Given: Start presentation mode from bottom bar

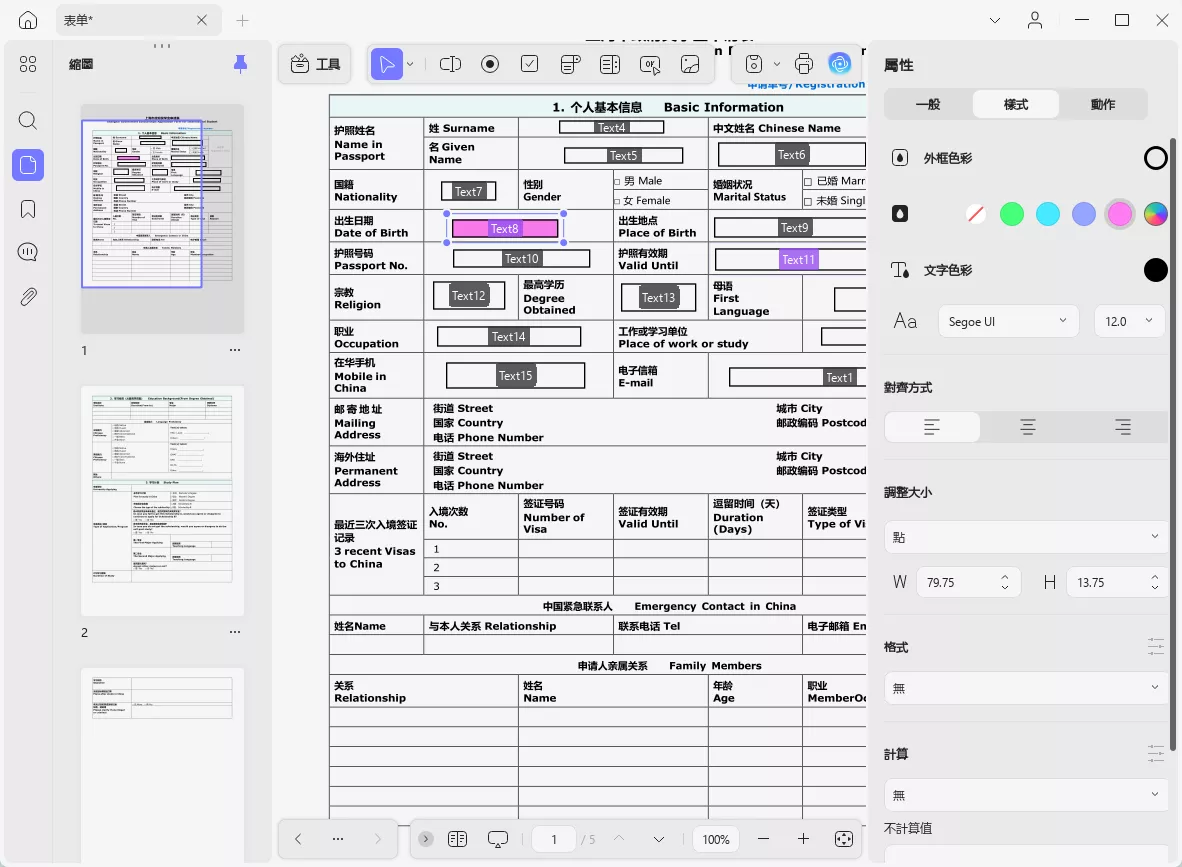Looking at the screenshot, I should coord(498,839).
